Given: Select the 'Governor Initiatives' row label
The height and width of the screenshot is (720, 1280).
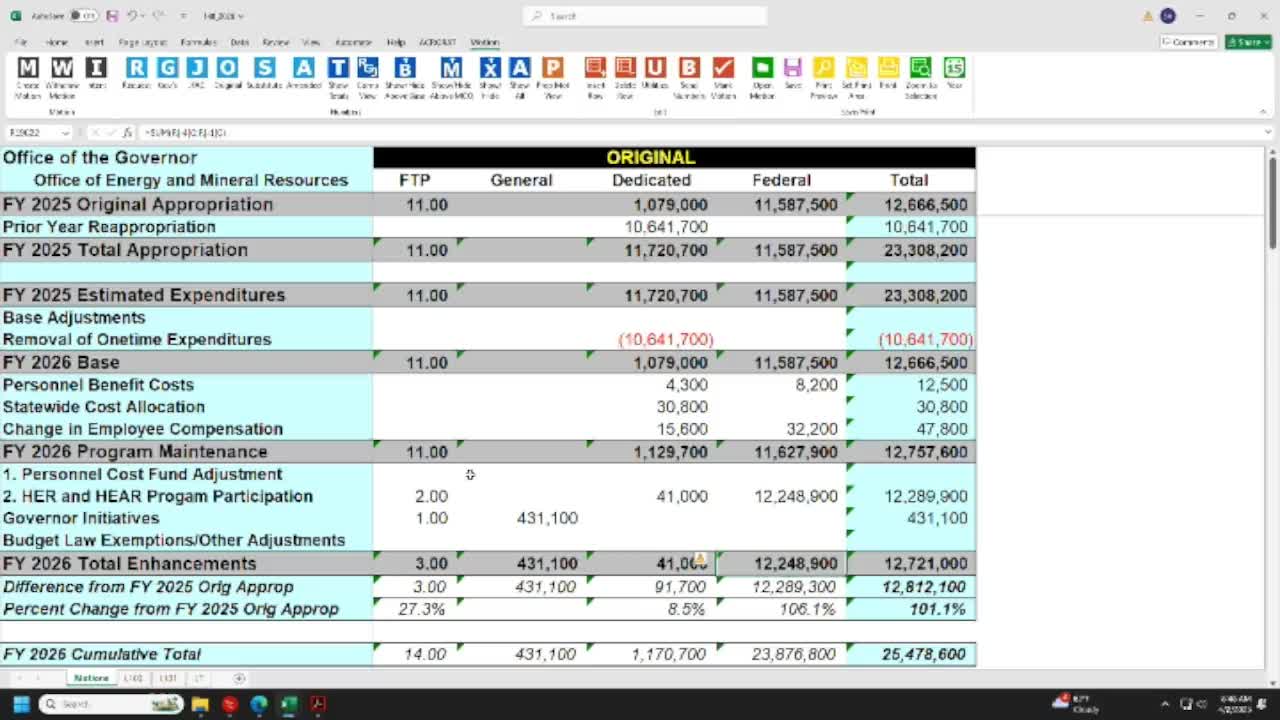Looking at the screenshot, I should click(x=81, y=518).
